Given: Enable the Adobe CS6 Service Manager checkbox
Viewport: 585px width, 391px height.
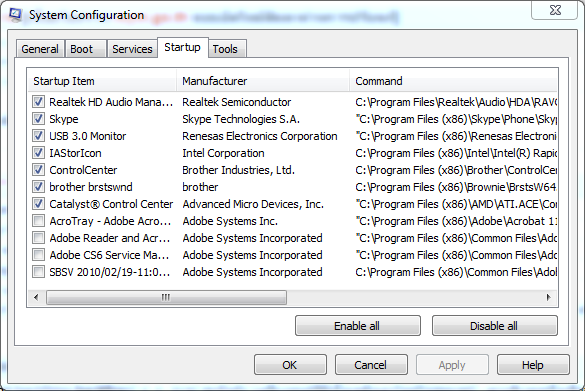Looking at the screenshot, I should (x=38, y=255).
